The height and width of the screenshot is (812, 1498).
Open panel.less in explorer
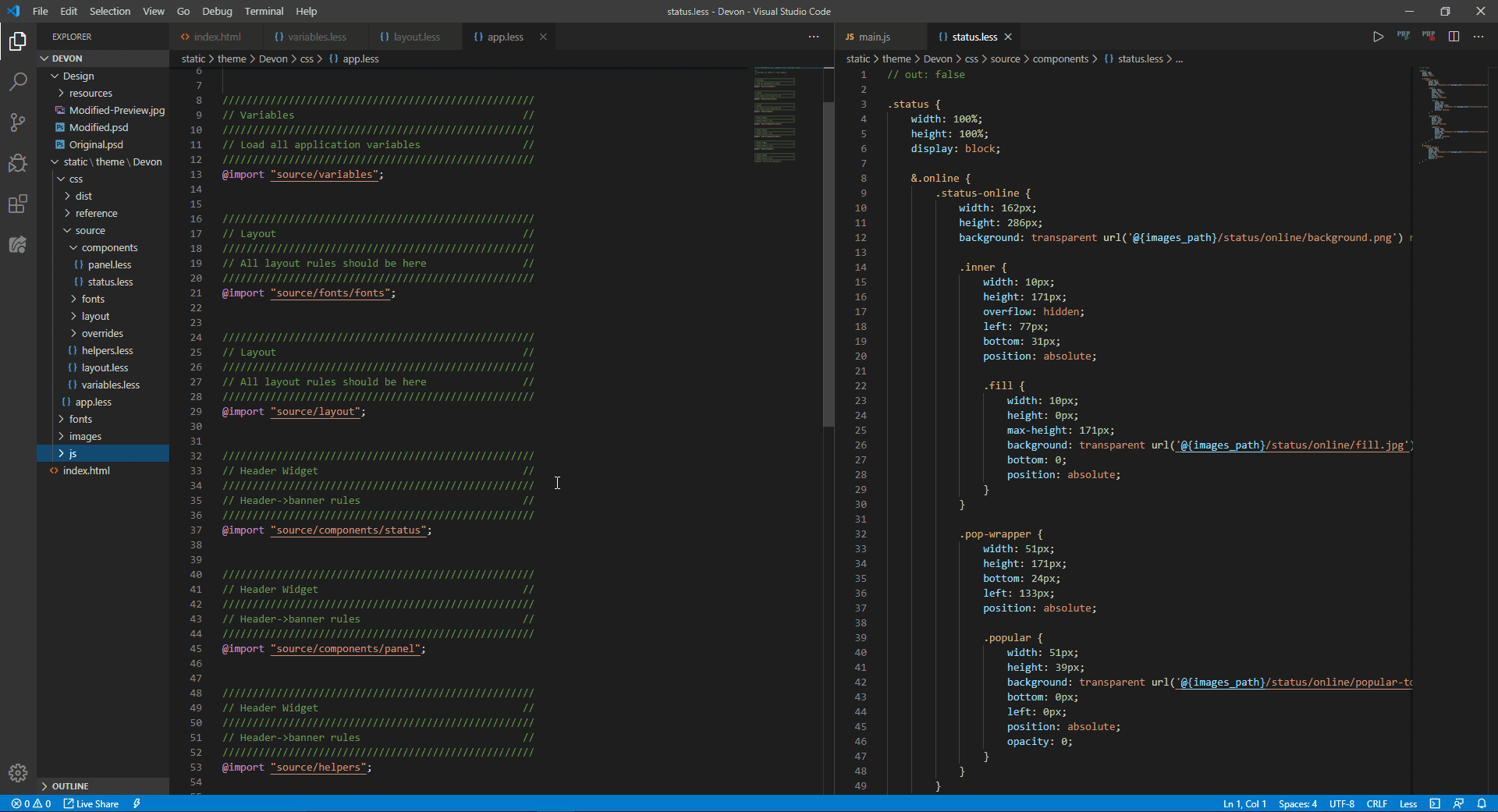pyautogui.click(x=103, y=264)
